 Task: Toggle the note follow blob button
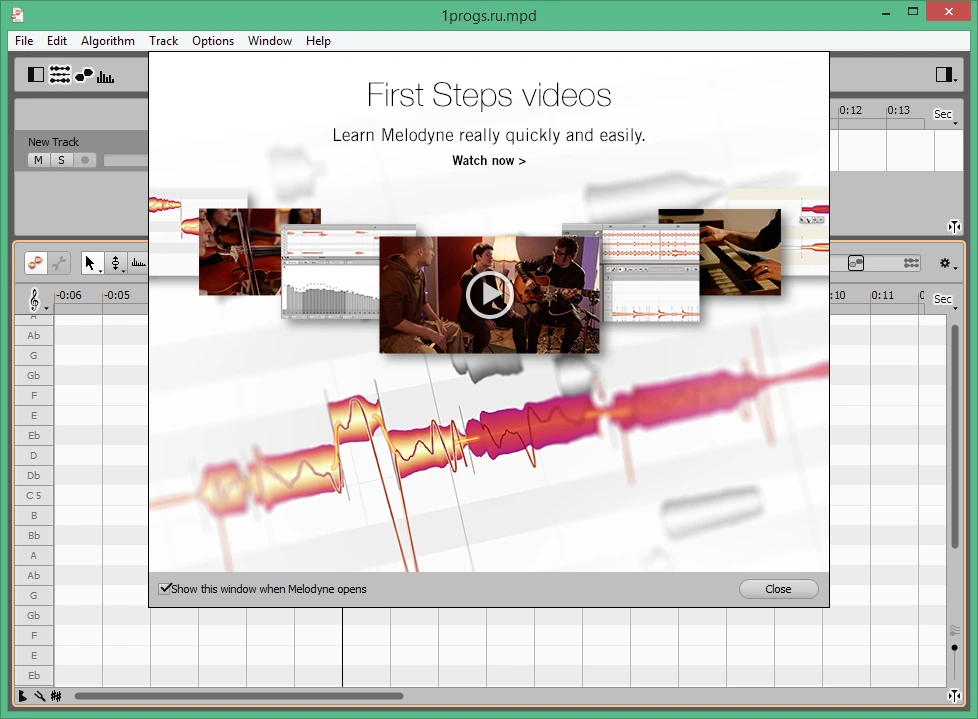pos(856,264)
